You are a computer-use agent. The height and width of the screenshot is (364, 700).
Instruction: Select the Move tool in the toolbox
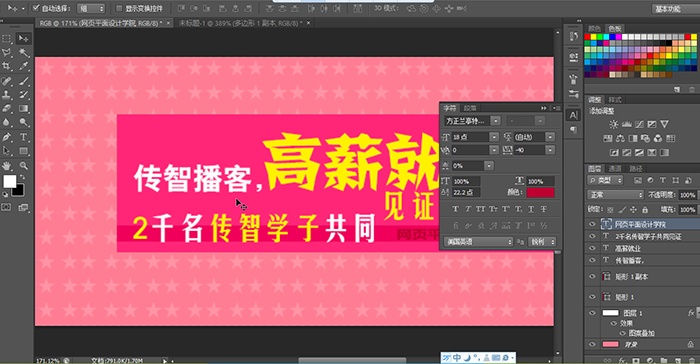click(23, 39)
